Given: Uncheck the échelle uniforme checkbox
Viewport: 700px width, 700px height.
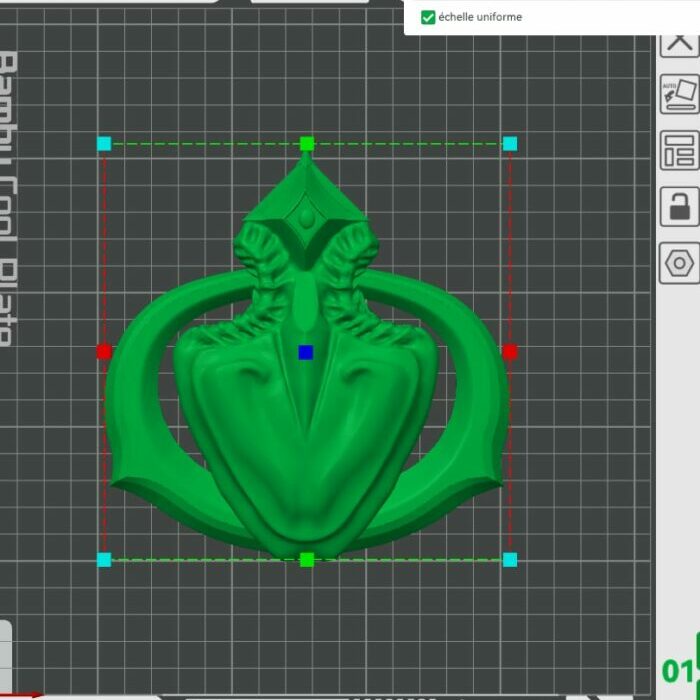Looking at the screenshot, I should 428,17.
